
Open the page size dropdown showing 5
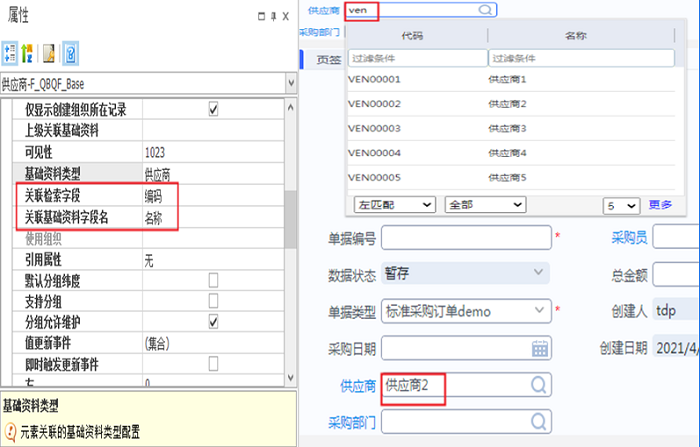(621, 206)
